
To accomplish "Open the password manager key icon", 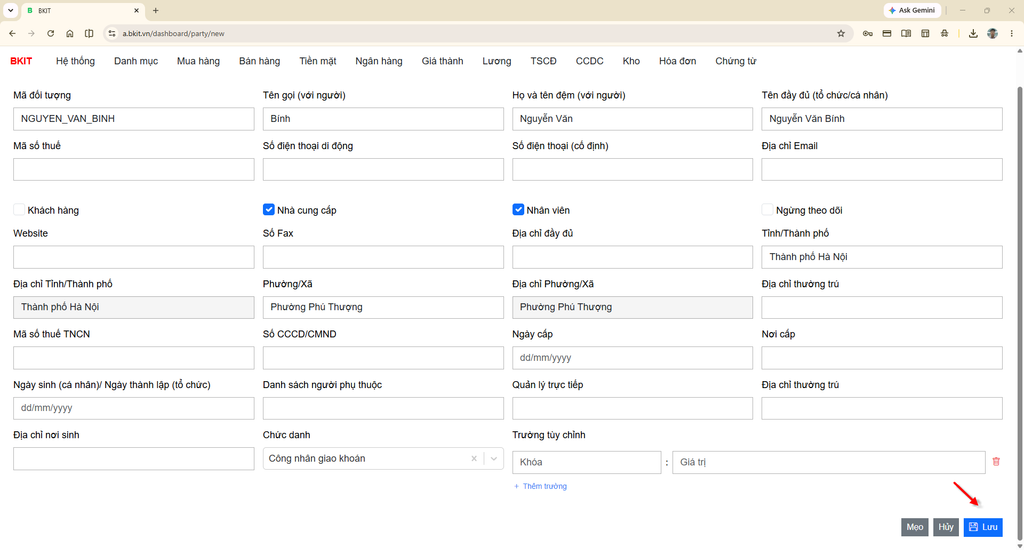I will (x=867, y=33).
